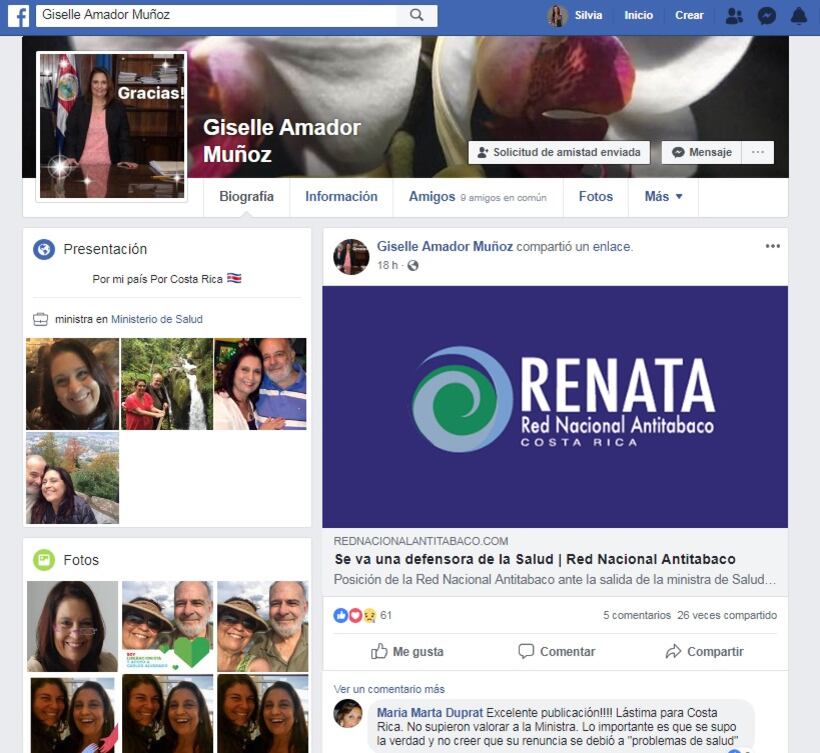
Task: Expand Ver un comentario más
Action: pos(389,689)
